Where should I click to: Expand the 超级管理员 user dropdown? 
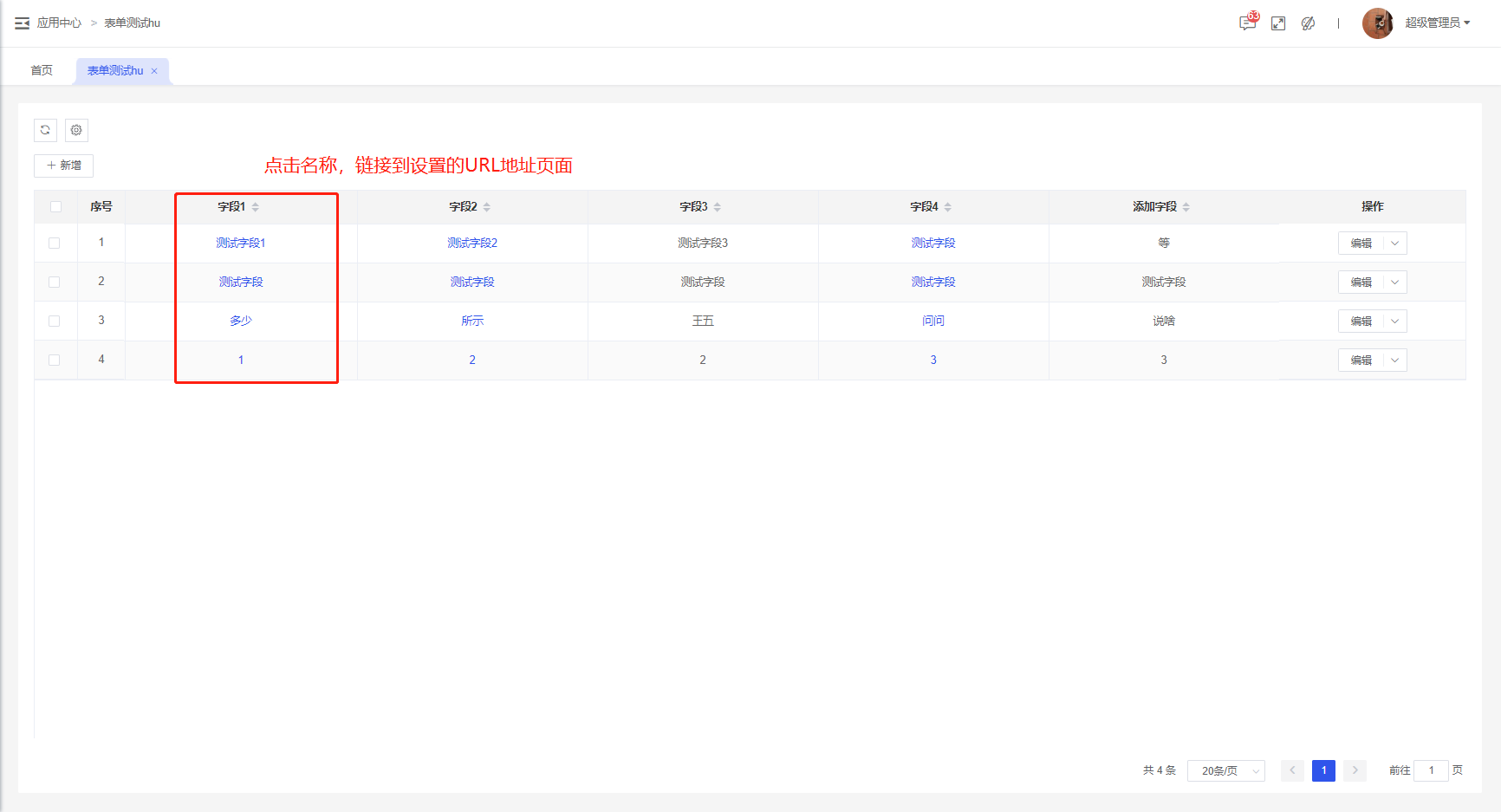point(1437,23)
